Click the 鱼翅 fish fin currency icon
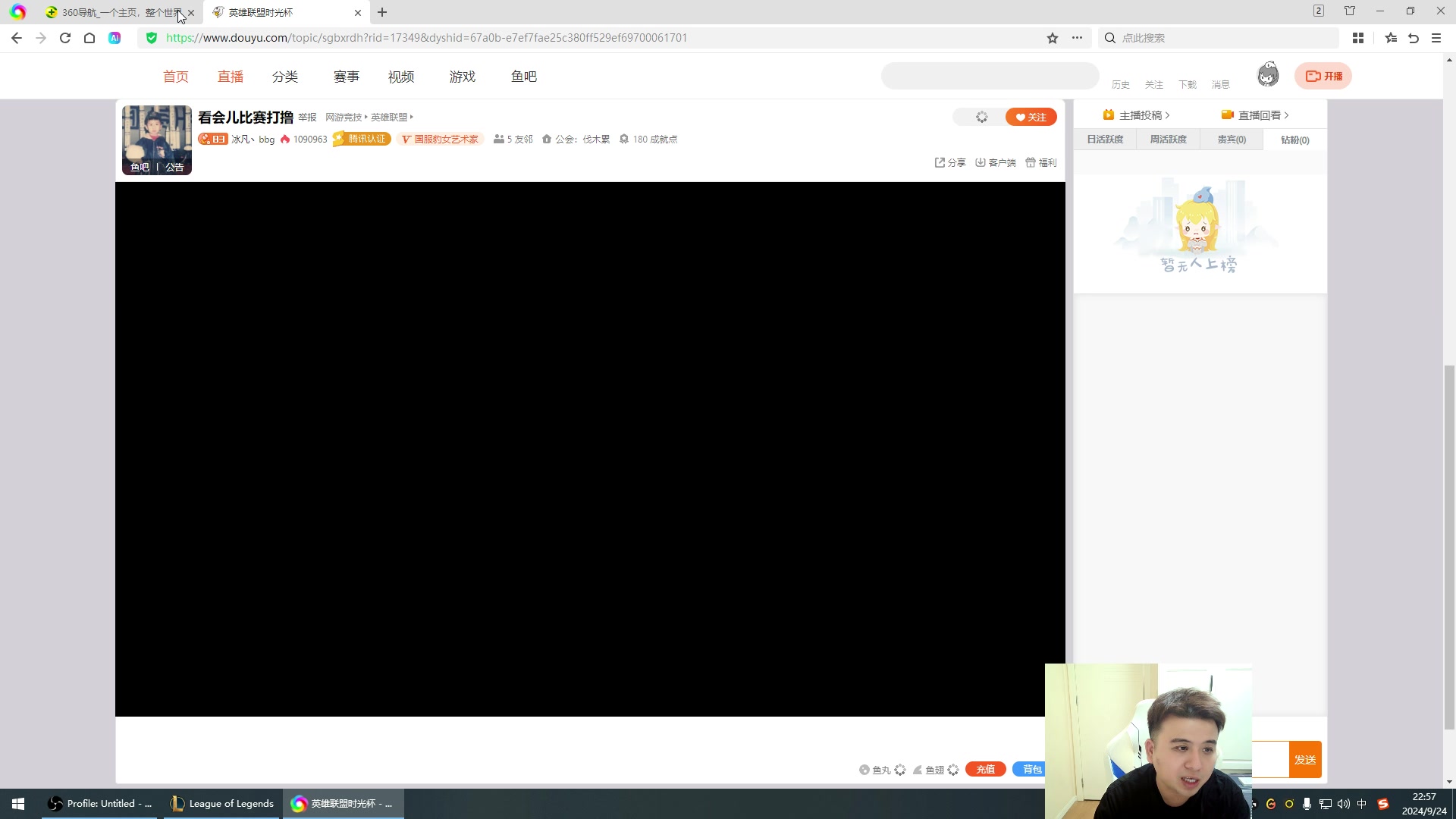Image resolution: width=1456 pixels, height=819 pixels. coord(918,770)
